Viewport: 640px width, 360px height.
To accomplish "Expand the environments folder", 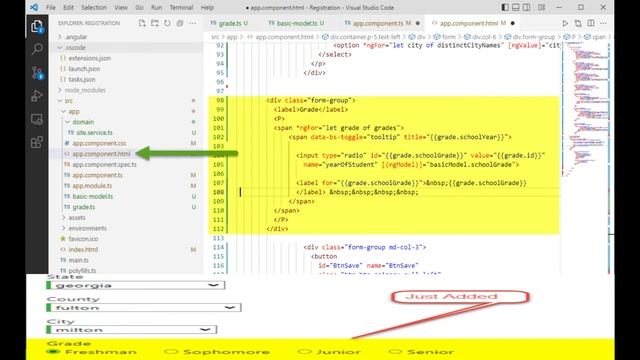I will coord(87,228).
